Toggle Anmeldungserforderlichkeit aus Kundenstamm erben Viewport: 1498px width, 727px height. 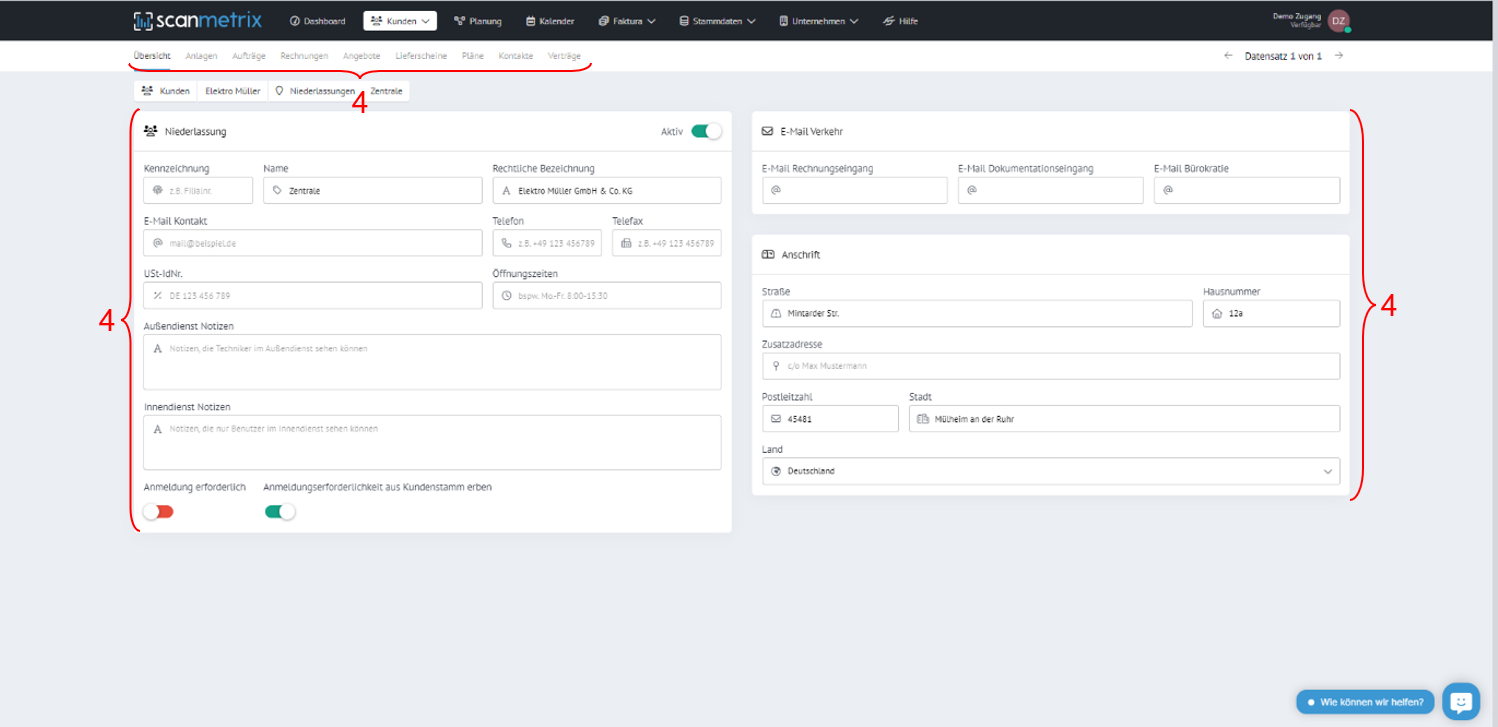(x=280, y=511)
